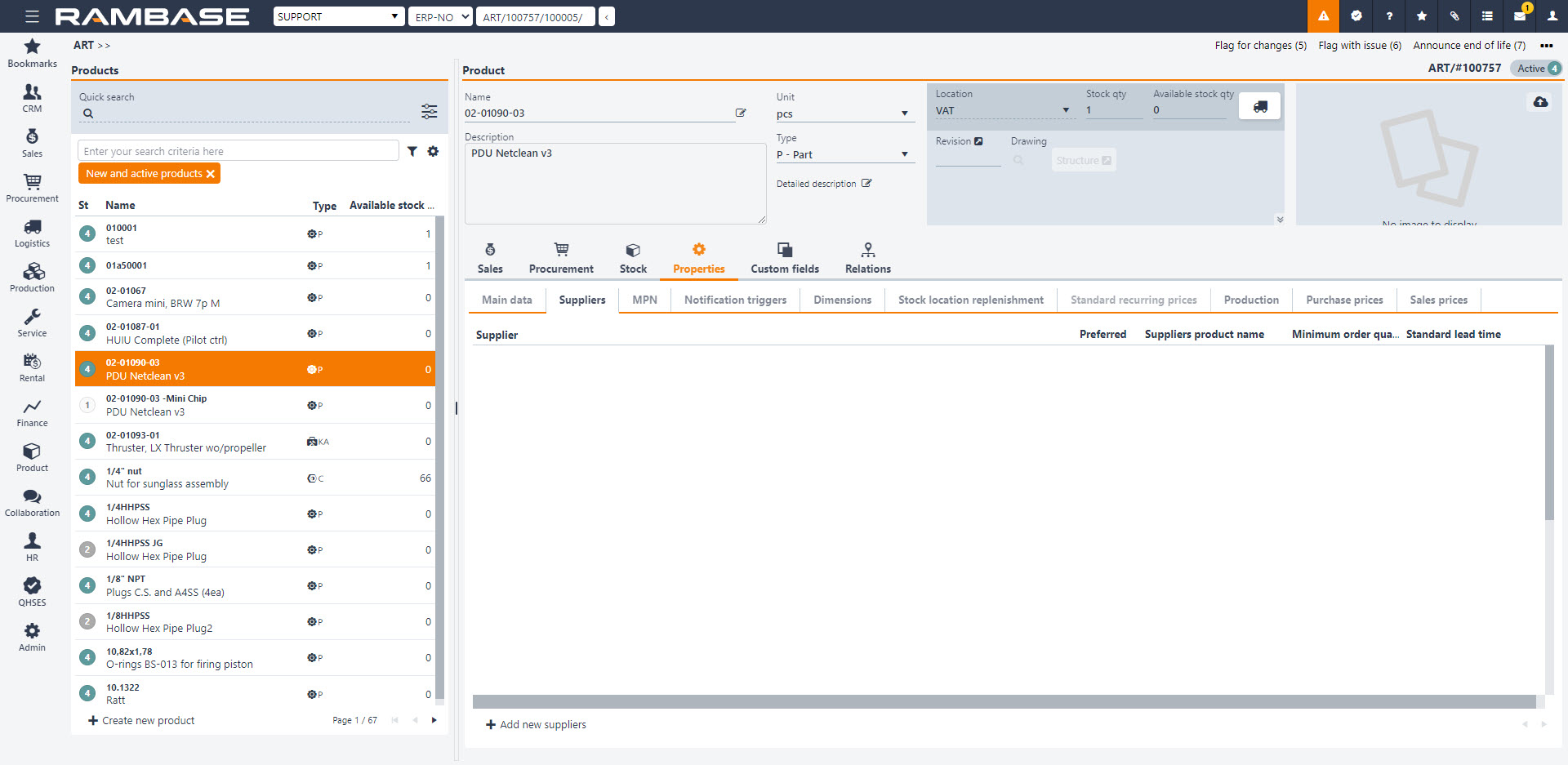The height and width of the screenshot is (765, 1568).
Task: Switch to the Purchase prices tab
Action: [x=1343, y=300]
